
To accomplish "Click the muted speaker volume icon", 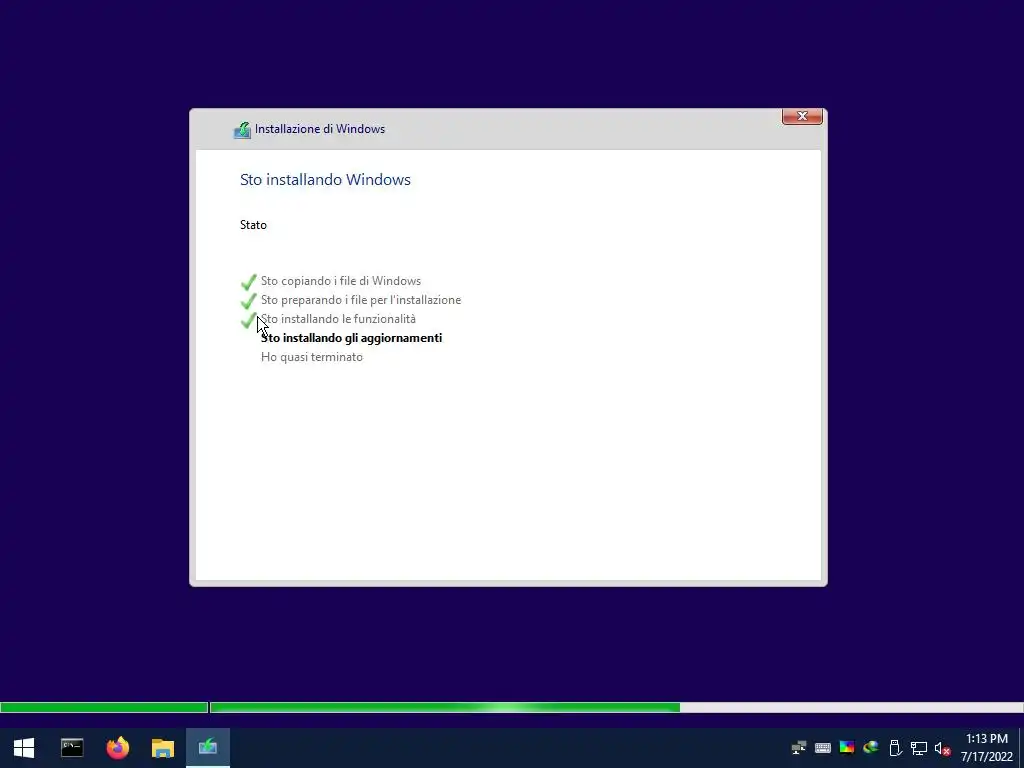I will tap(942, 748).
